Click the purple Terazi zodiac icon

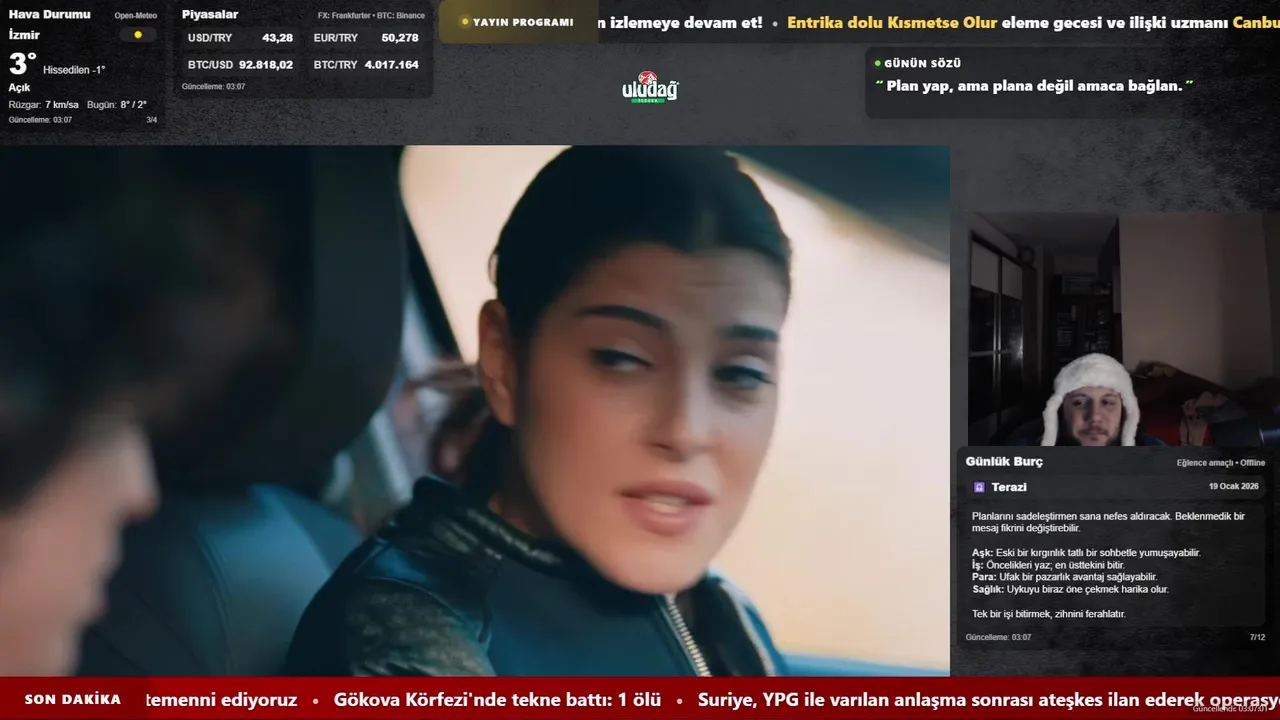(979, 487)
